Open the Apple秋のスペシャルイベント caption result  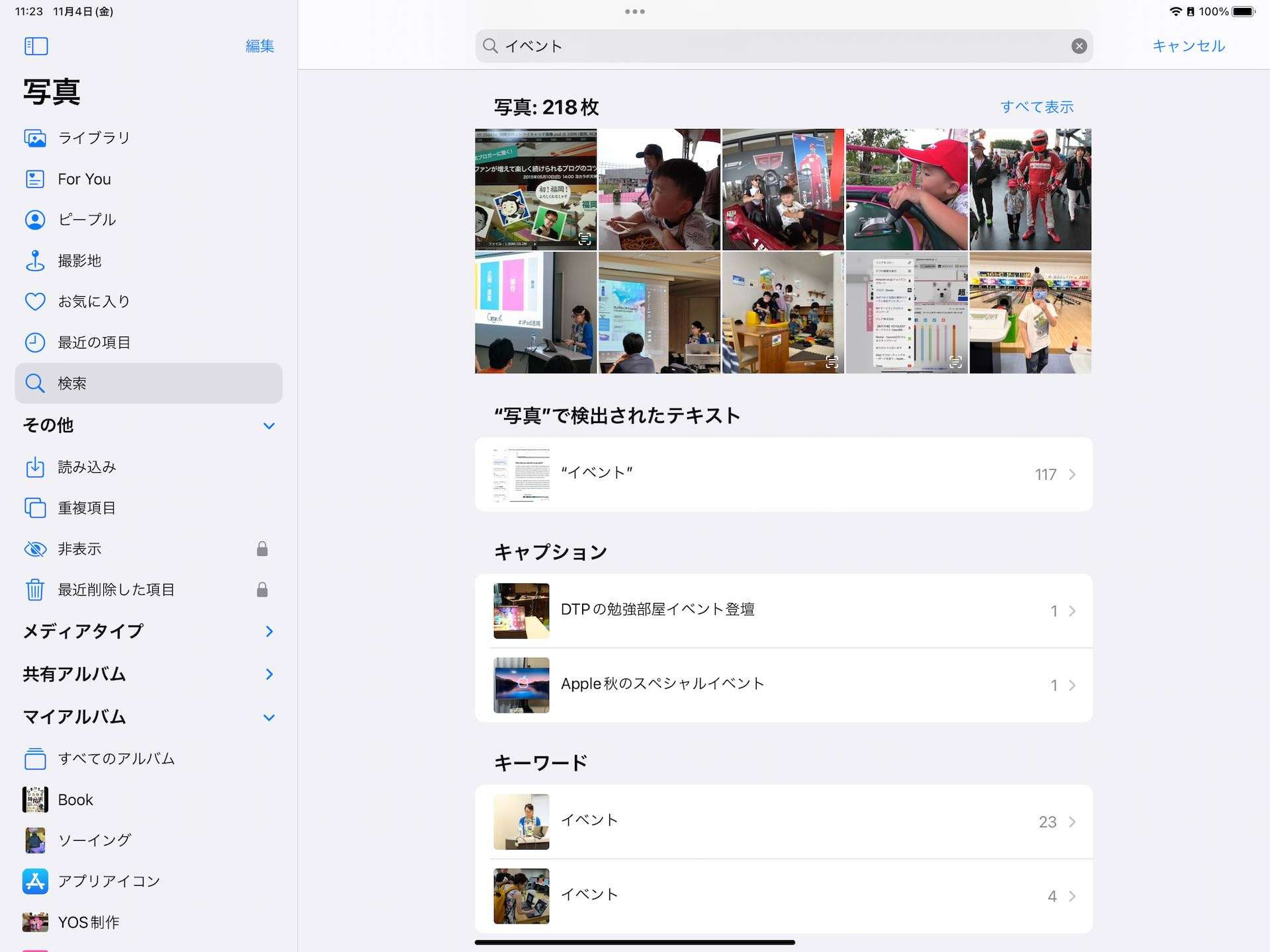784,685
